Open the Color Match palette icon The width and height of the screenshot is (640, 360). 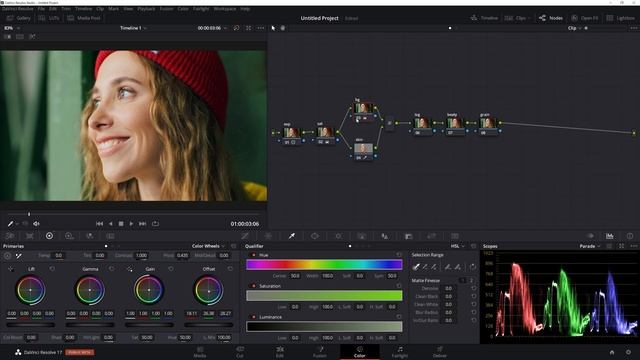pos(30,236)
